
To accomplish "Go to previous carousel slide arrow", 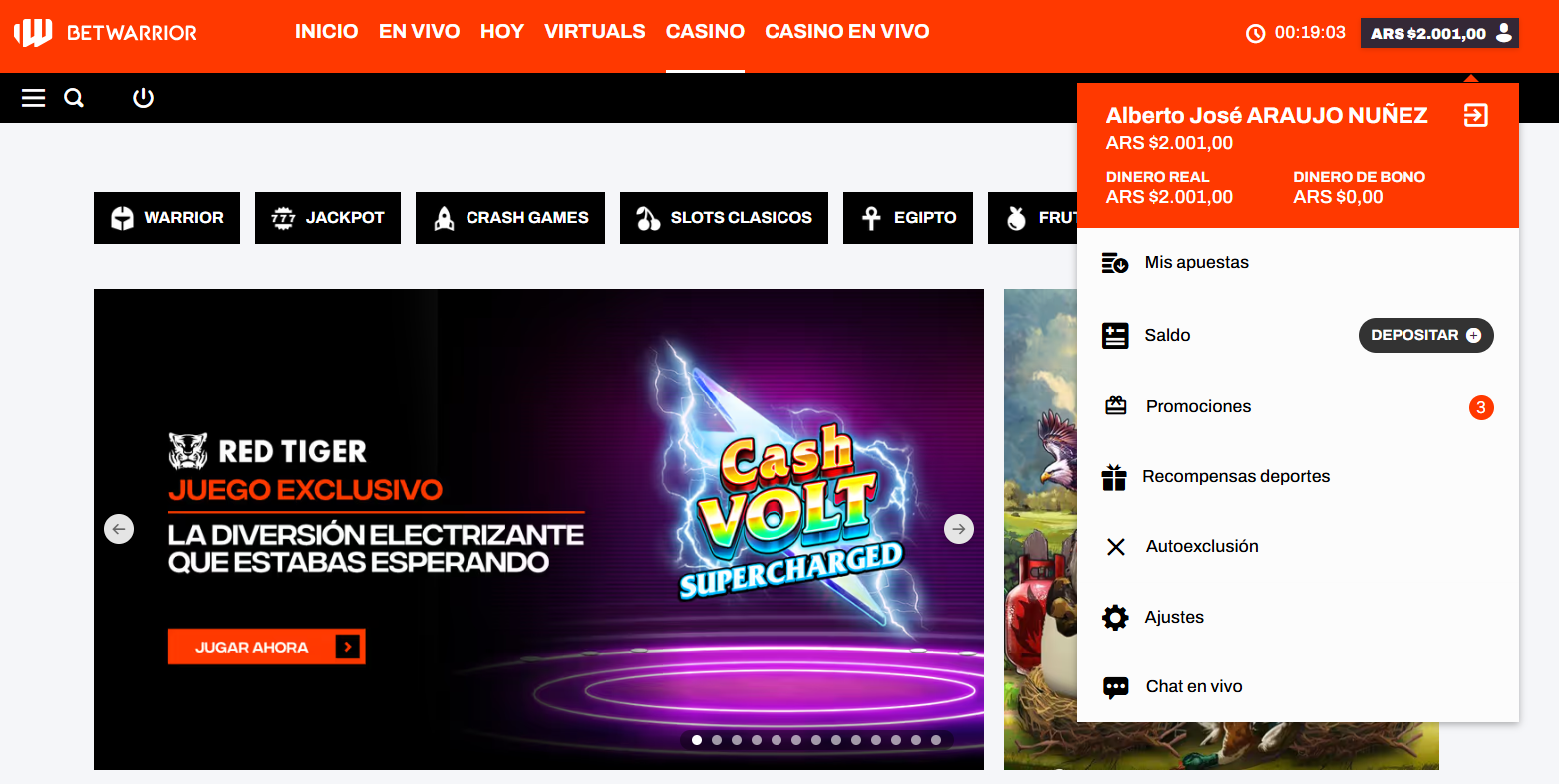I will pos(119,529).
